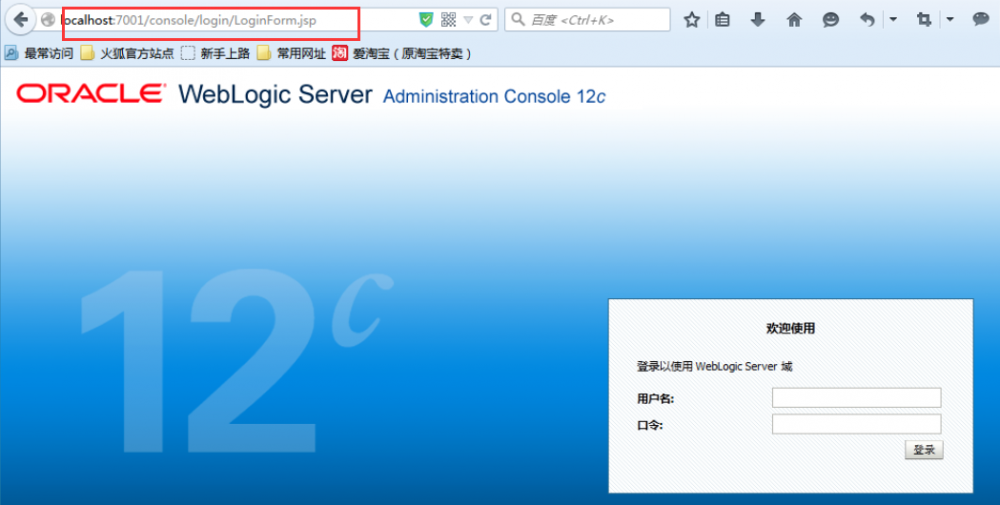Click the 欢迎使用 heading text

790,328
